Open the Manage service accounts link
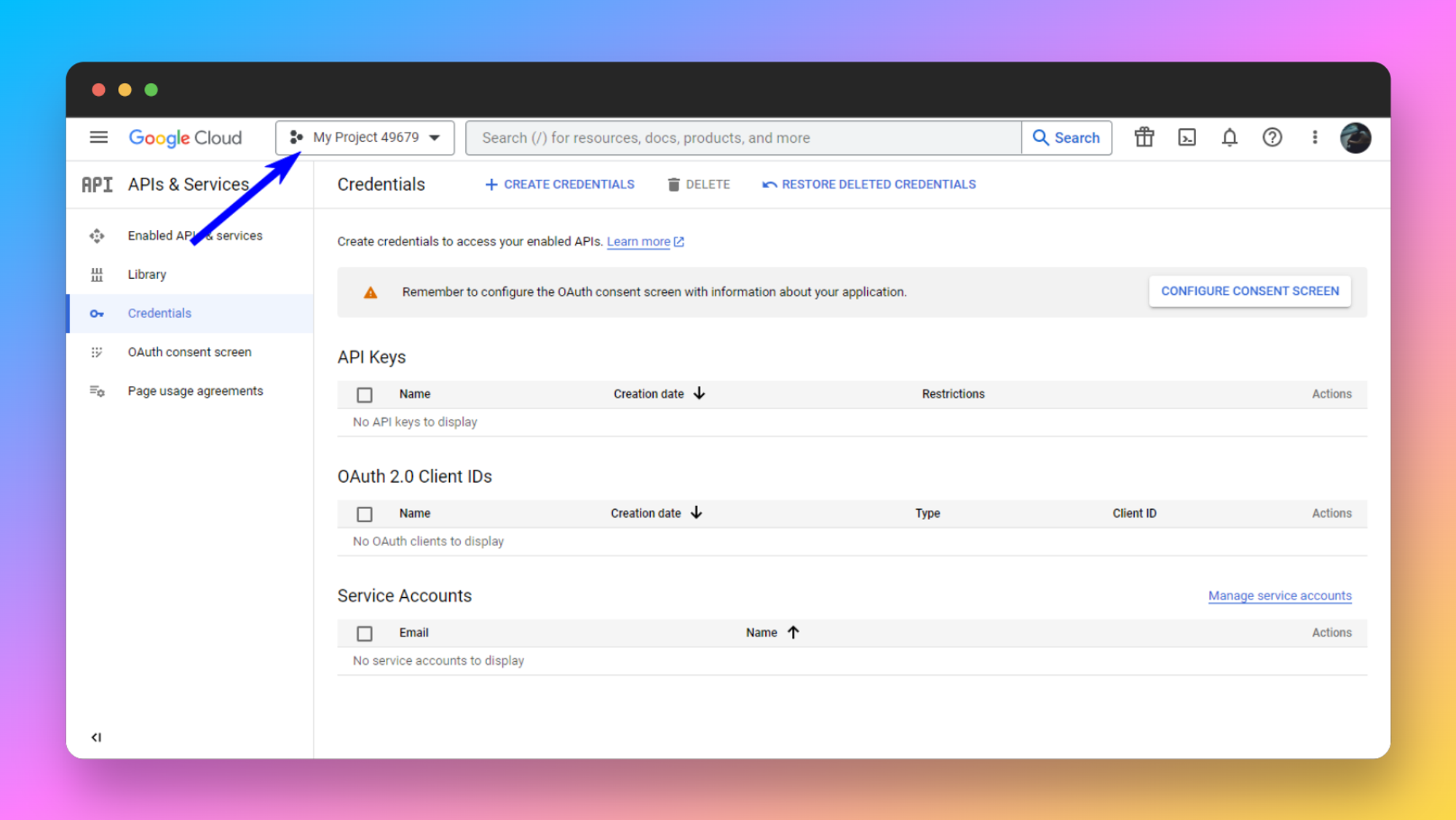Image resolution: width=1456 pixels, height=820 pixels. pyautogui.click(x=1279, y=596)
